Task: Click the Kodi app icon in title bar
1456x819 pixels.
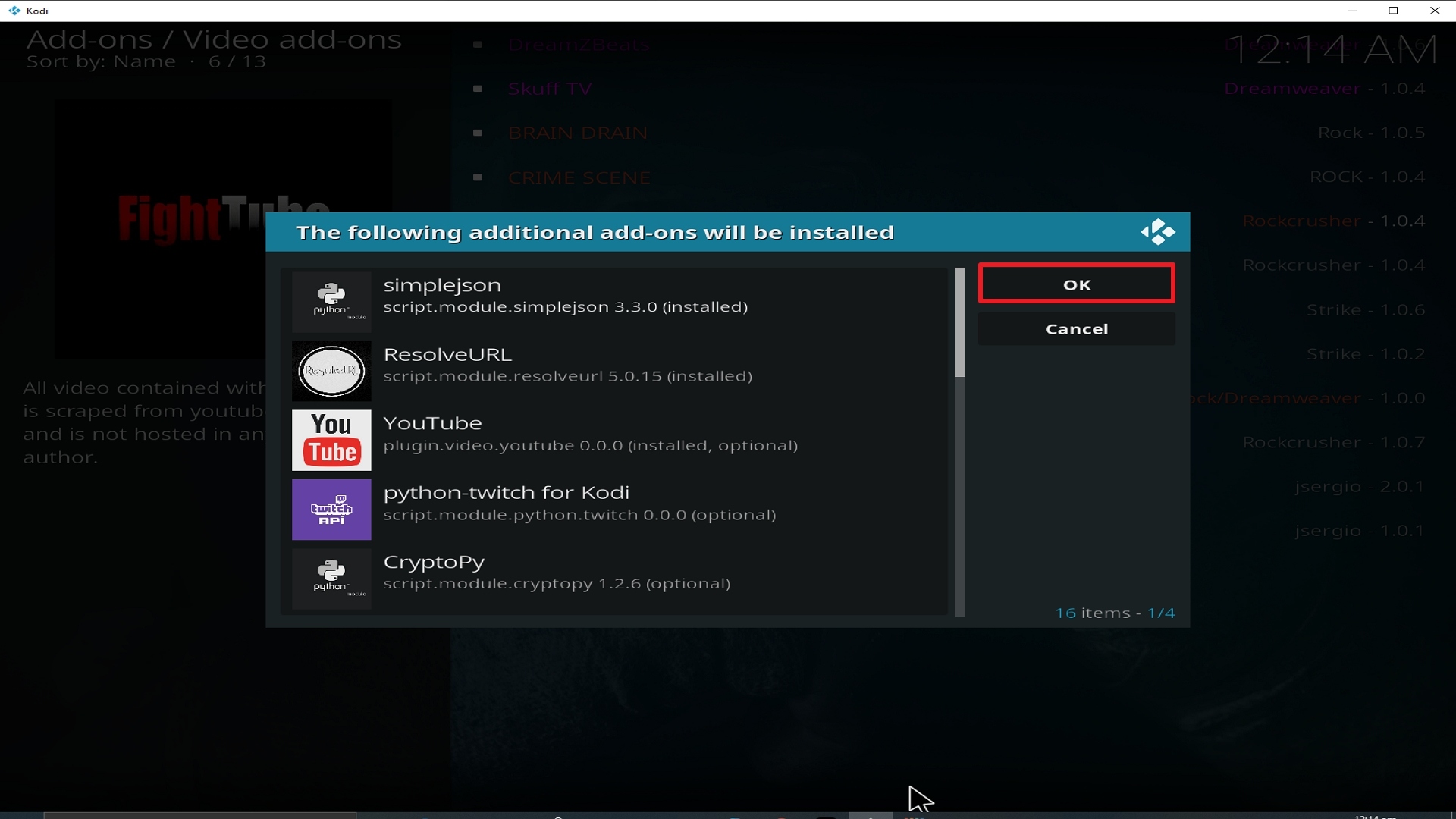Action: [14, 11]
